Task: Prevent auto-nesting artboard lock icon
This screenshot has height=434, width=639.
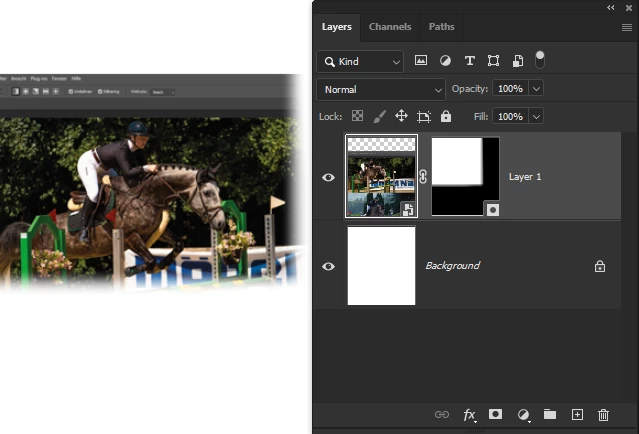Action: coord(423,117)
